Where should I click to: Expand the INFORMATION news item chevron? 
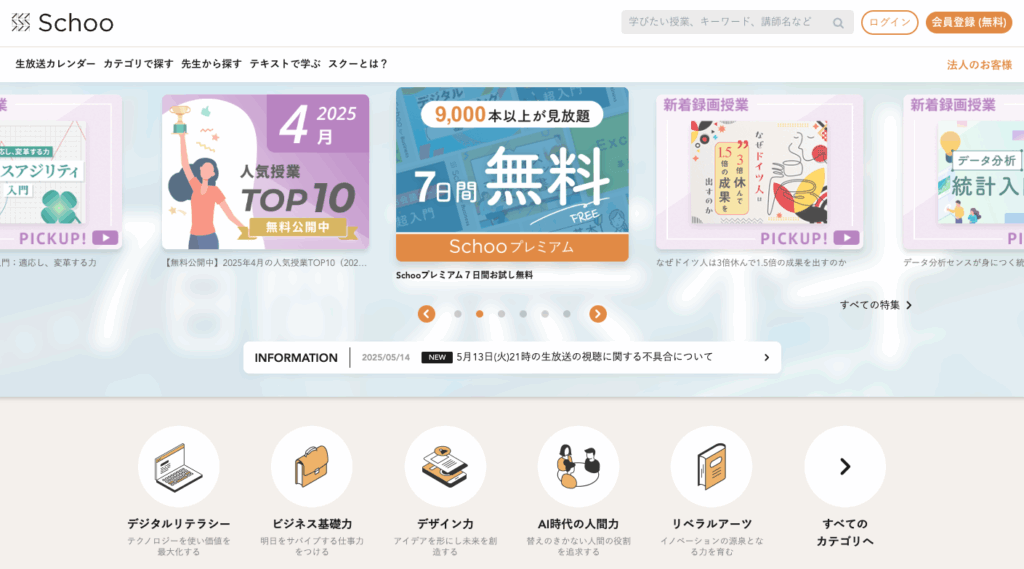coord(767,358)
